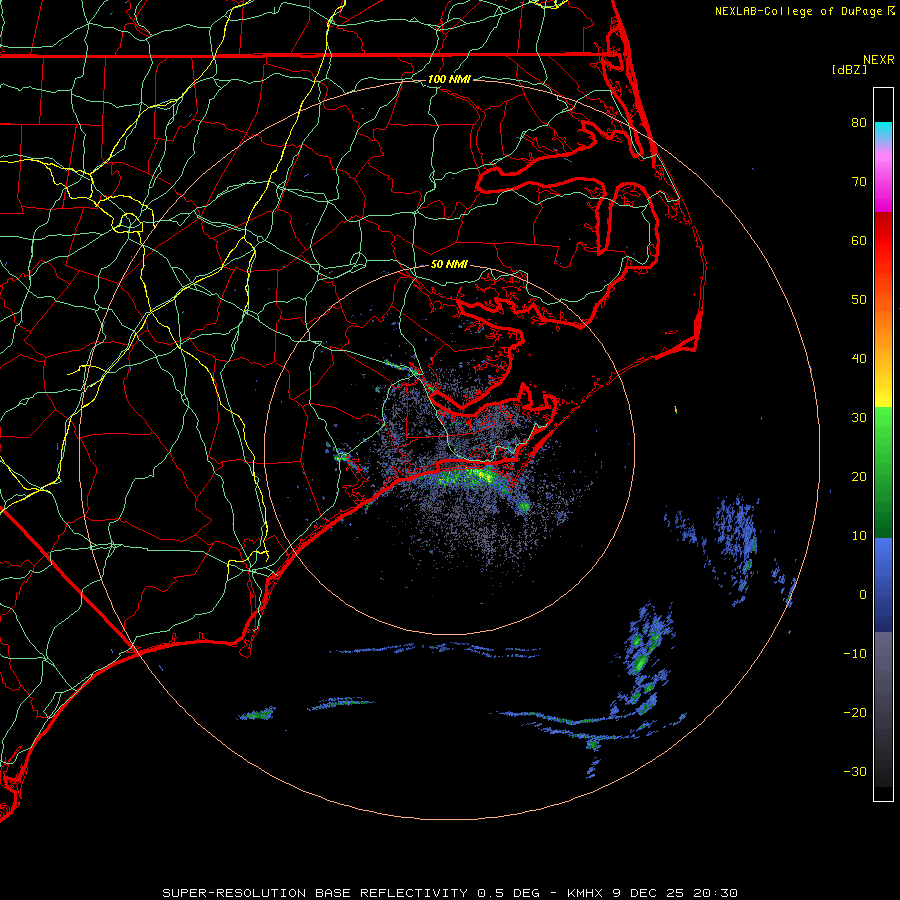Click the green band of the color bar
The width and height of the screenshot is (900, 900).
[883, 472]
